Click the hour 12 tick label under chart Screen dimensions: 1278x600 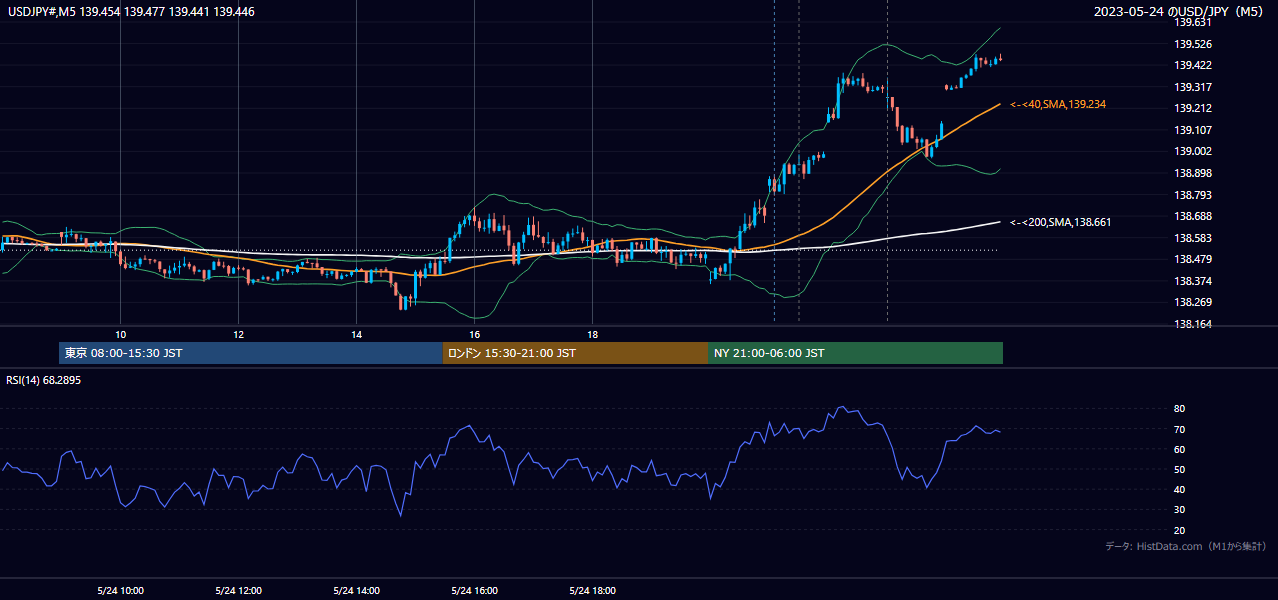click(x=238, y=334)
